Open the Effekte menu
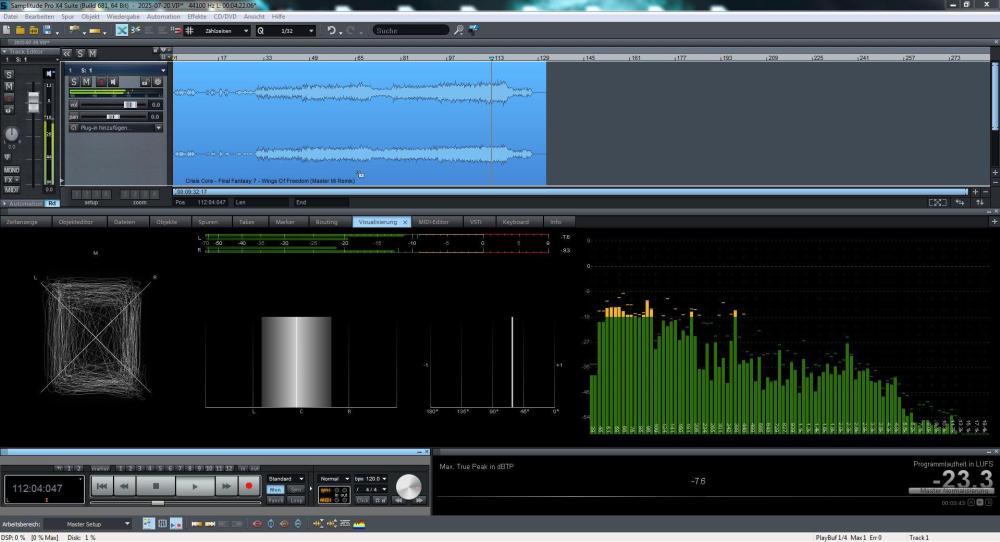This screenshot has width=1000, height=542. pos(196,17)
